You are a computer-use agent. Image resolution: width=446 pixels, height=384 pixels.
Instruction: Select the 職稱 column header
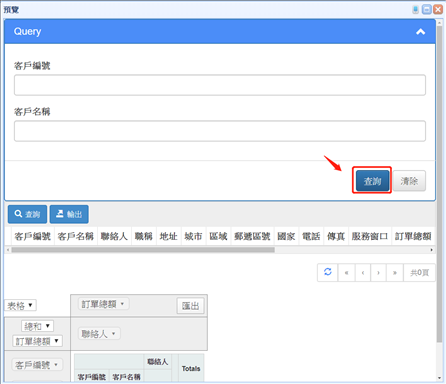tap(144, 236)
